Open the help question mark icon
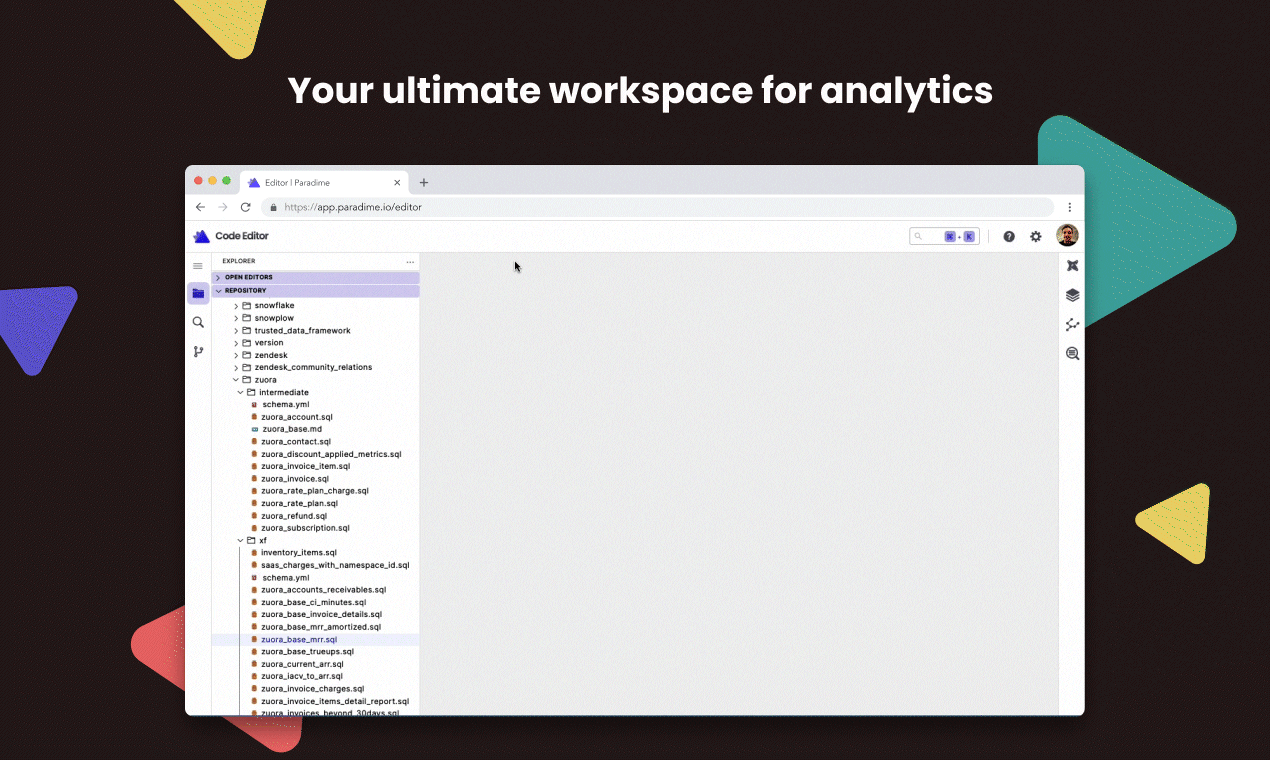 1009,237
